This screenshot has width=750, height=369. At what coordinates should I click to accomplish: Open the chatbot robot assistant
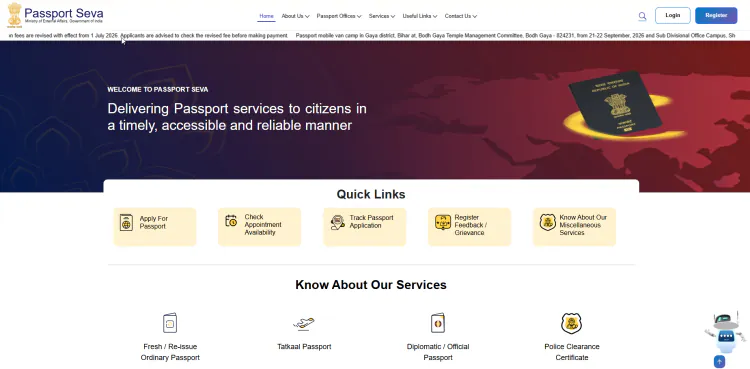click(x=725, y=333)
